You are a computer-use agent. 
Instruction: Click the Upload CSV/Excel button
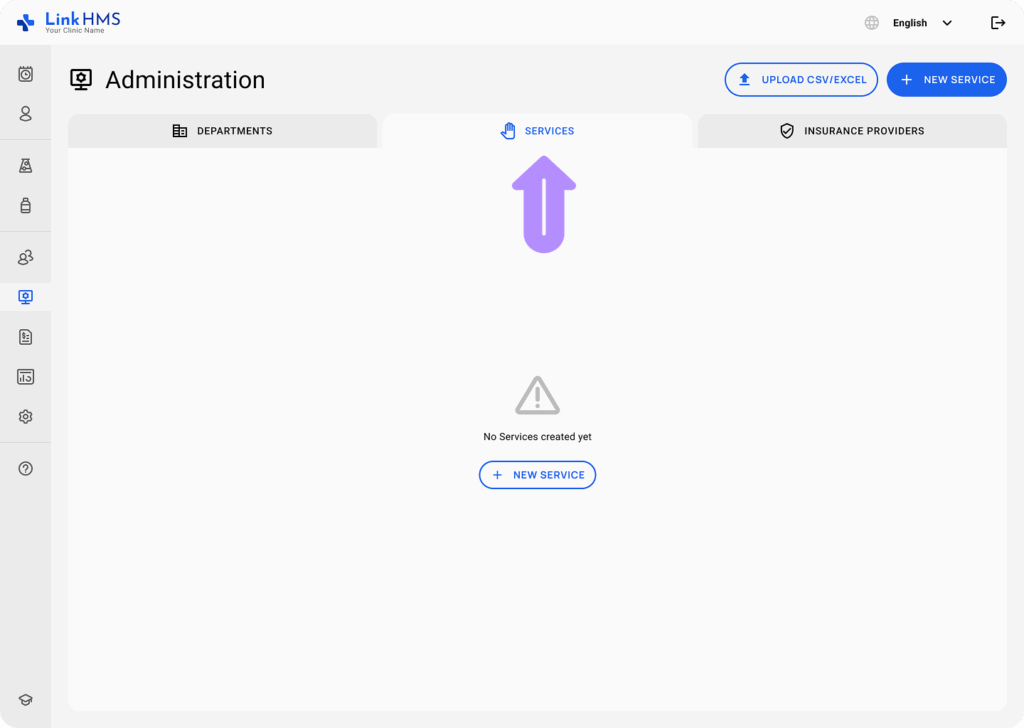click(x=801, y=80)
